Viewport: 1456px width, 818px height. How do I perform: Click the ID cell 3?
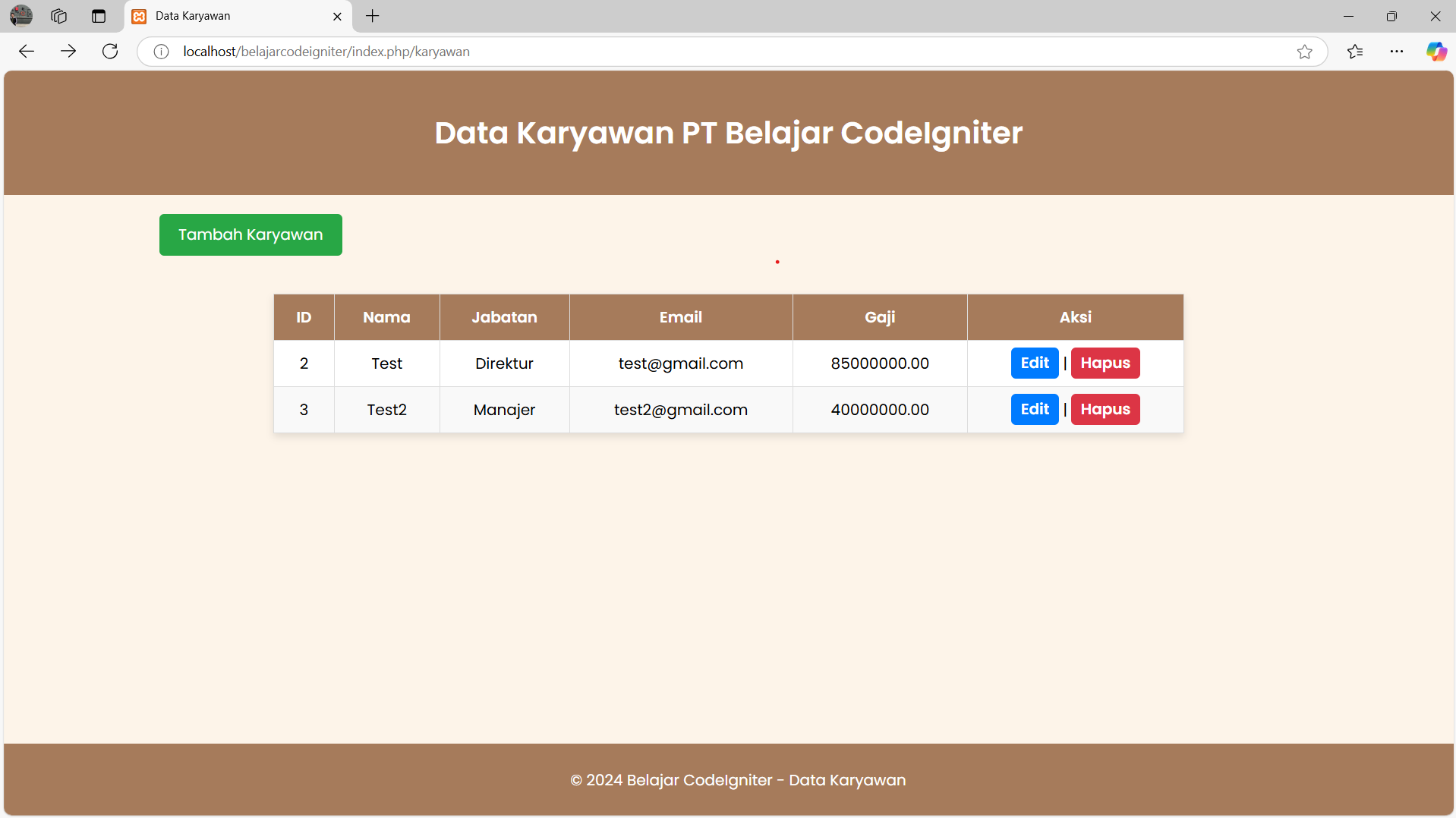304,410
